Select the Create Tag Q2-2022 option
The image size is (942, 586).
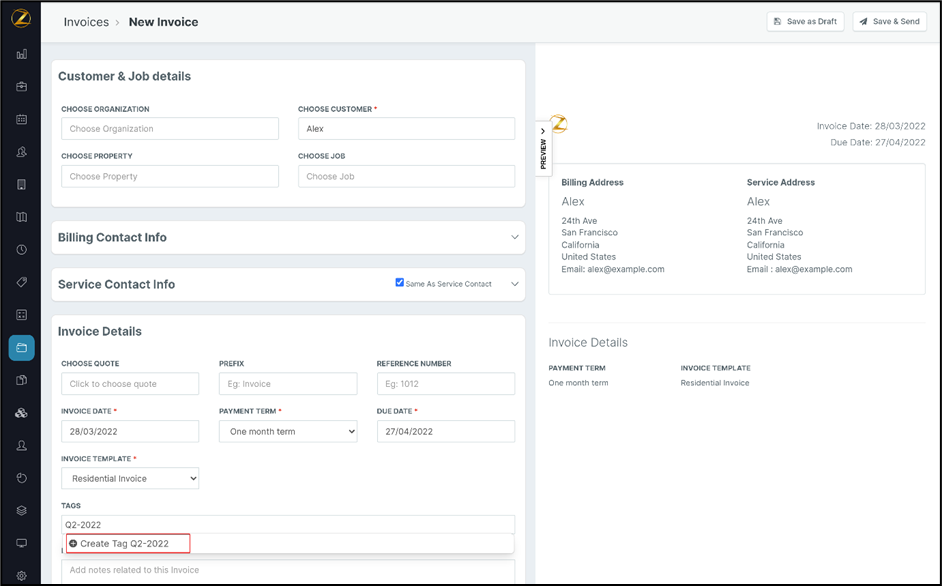coord(127,544)
